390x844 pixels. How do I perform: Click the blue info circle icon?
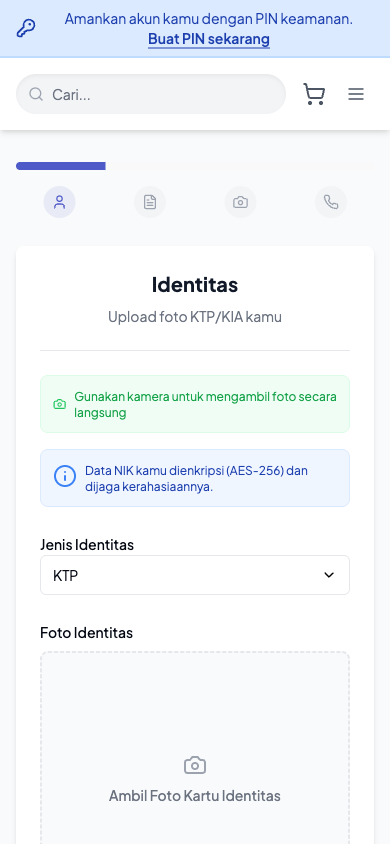(x=65, y=476)
